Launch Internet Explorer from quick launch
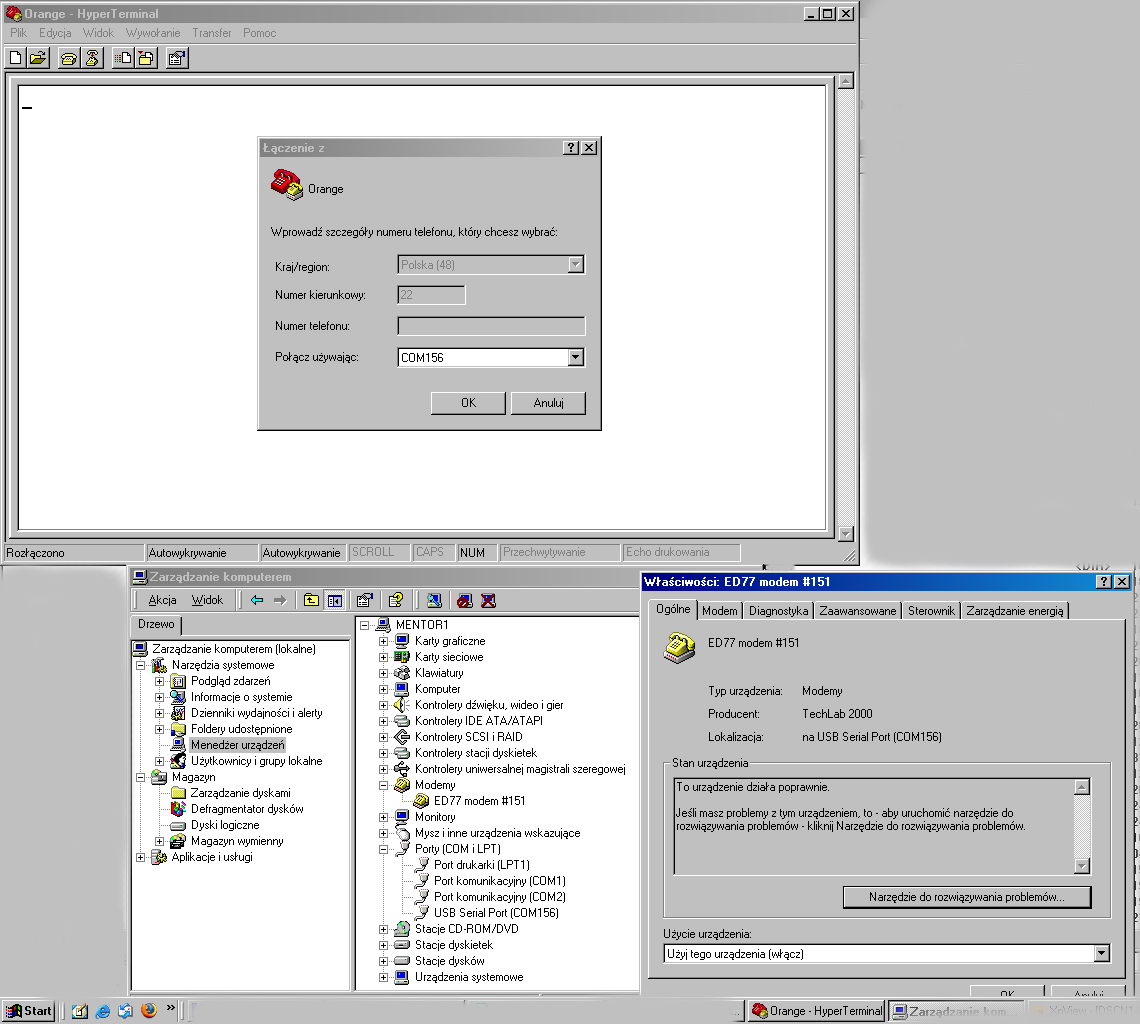This screenshot has height=1024, width=1140. tap(103, 1010)
